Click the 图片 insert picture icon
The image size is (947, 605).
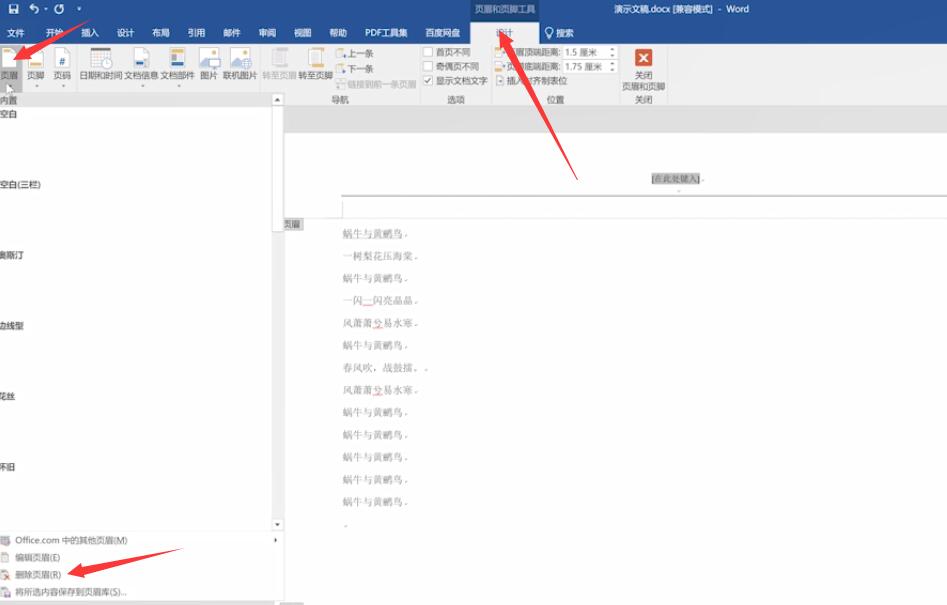pyautogui.click(x=209, y=58)
